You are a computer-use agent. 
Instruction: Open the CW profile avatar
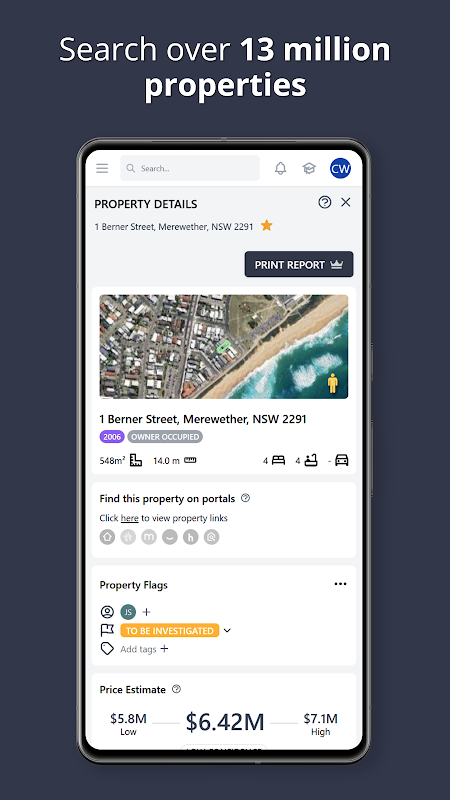(x=340, y=168)
